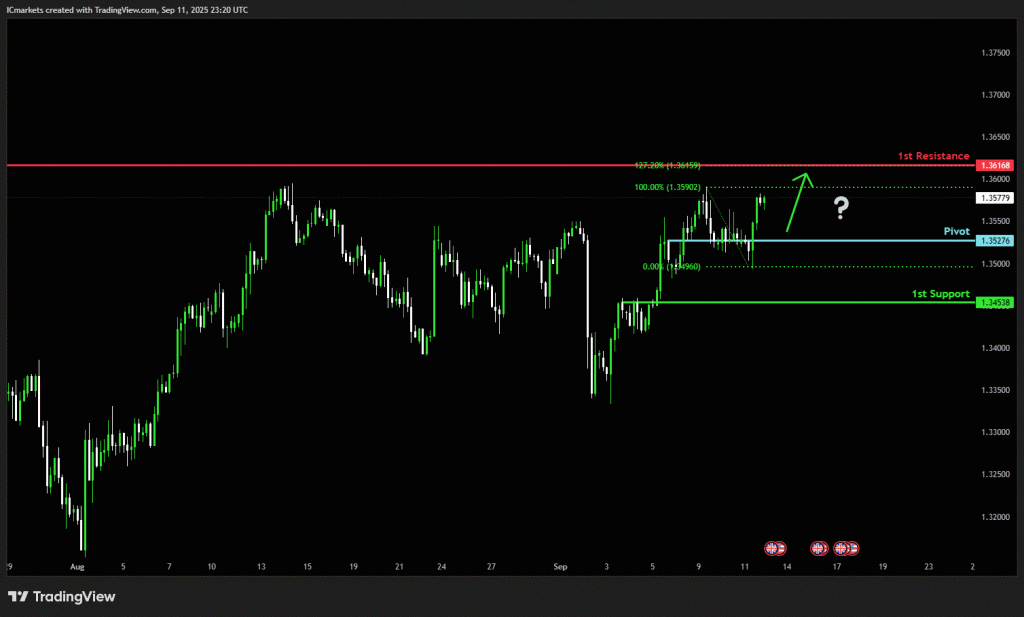Image resolution: width=1024 pixels, height=617 pixels.
Task: Click the 1.32500 price axis label
Action: click(x=995, y=475)
